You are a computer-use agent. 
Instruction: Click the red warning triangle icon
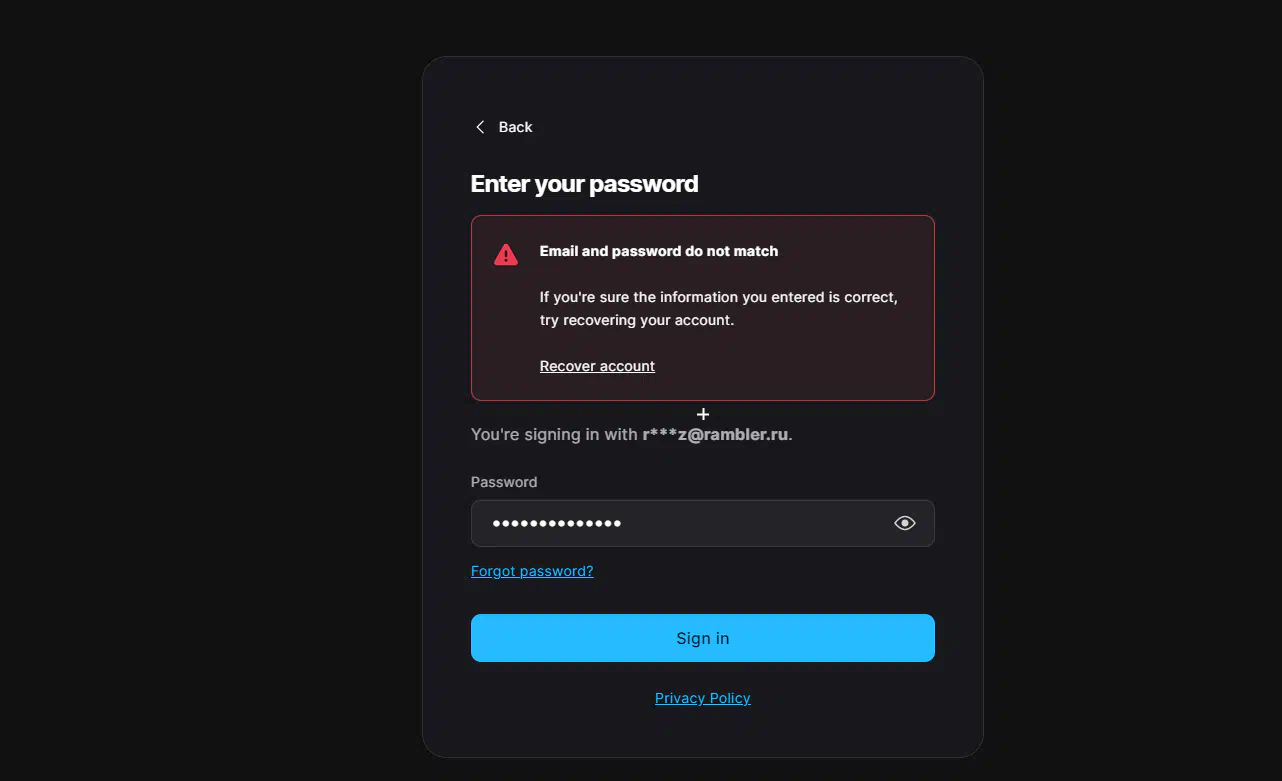pyautogui.click(x=506, y=254)
